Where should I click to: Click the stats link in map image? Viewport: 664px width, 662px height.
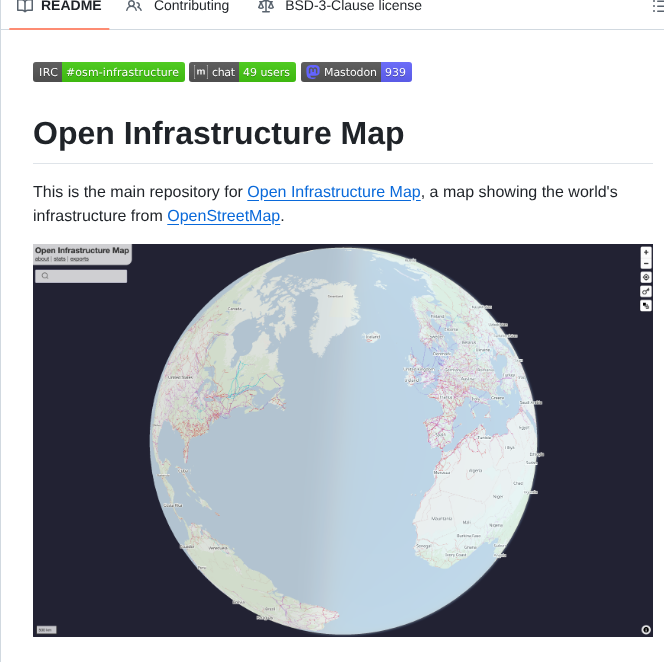pyautogui.click(x=60, y=259)
